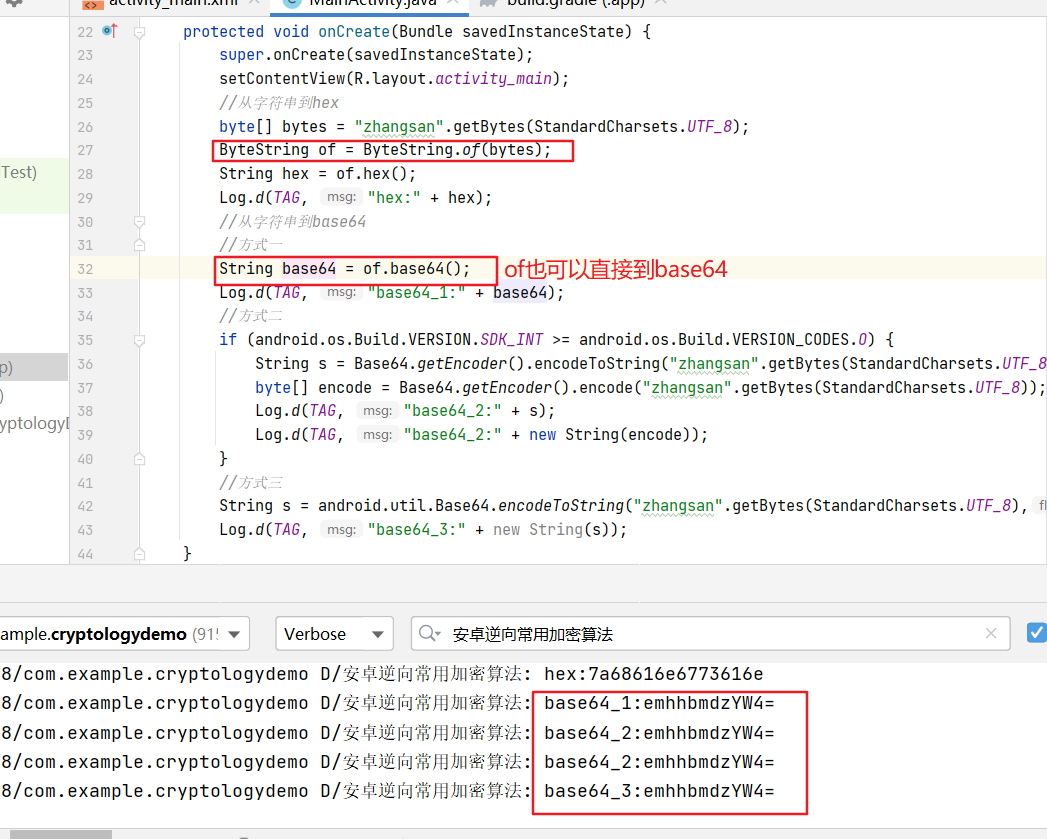Click inside the Logcat search input field
This screenshot has width=1047, height=839.
711,633
